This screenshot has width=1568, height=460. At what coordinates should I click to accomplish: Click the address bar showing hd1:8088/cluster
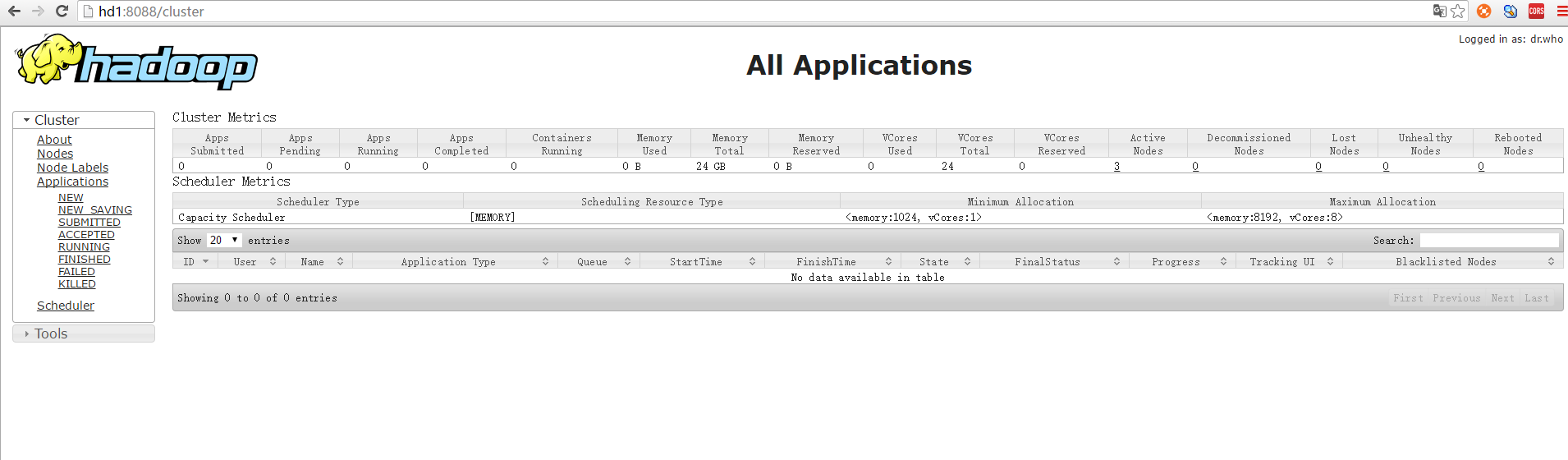[x=751, y=11]
